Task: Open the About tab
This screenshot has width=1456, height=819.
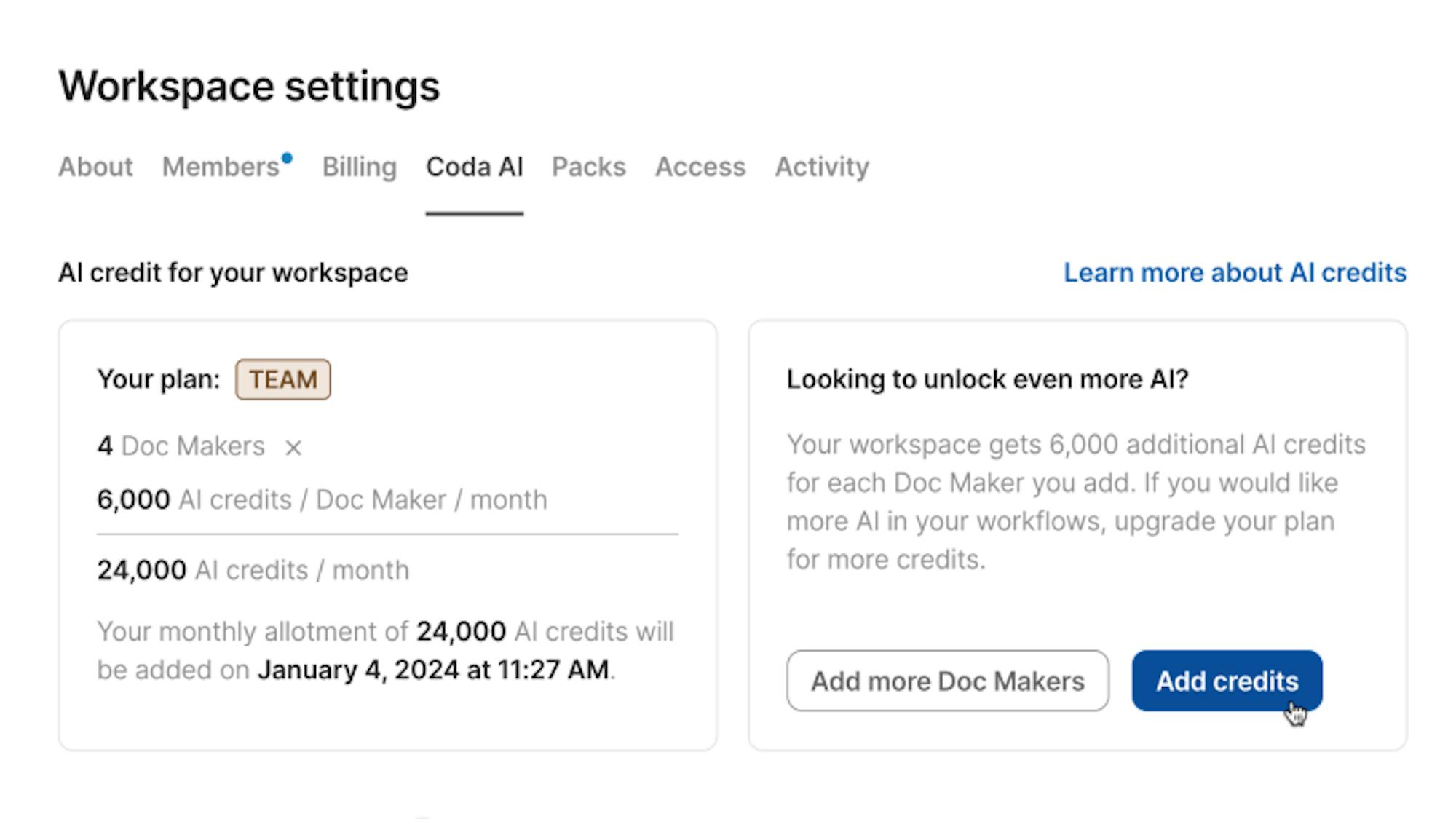Action: [95, 167]
